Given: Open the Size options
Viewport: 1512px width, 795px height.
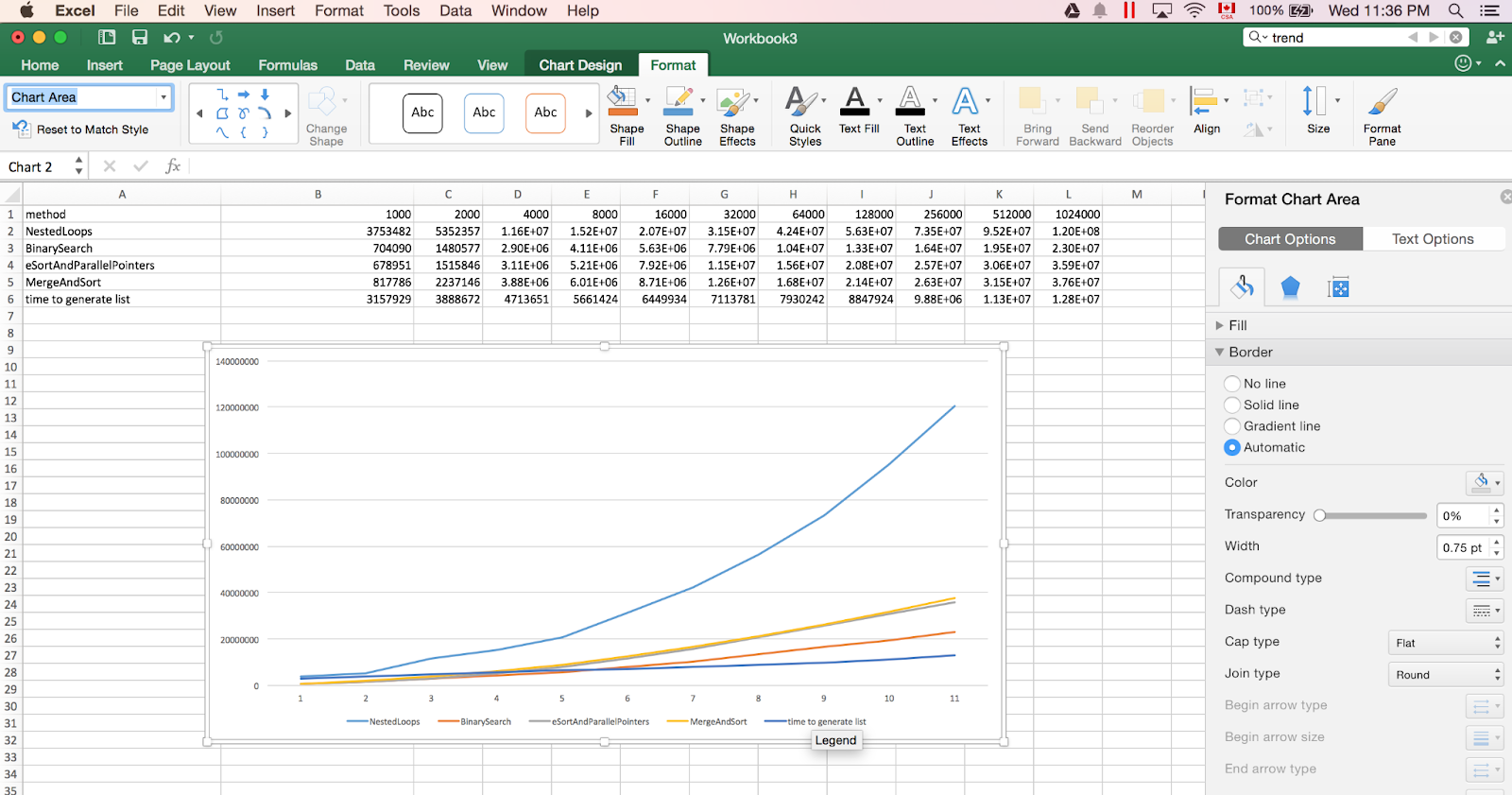Looking at the screenshot, I should coord(1318,110).
